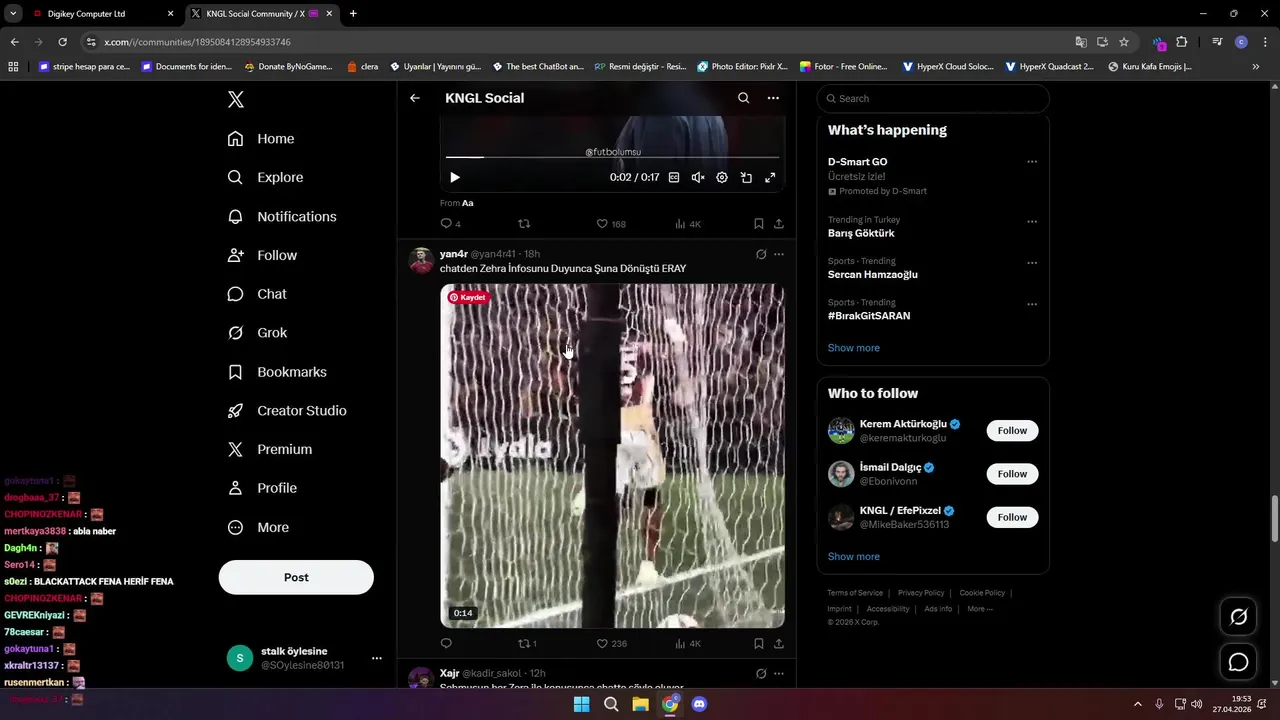Seek on the top video progress bar
This screenshot has height=720, width=1280.
(612, 157)
